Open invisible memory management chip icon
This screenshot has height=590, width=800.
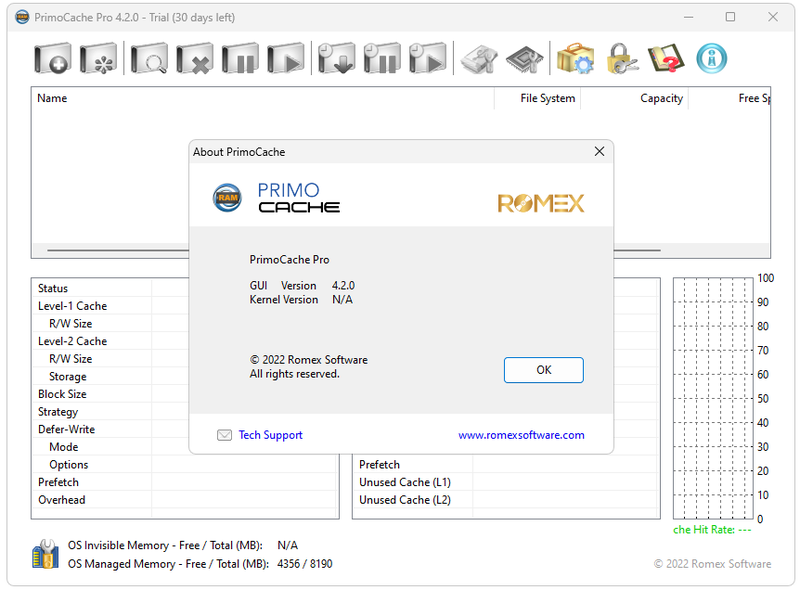click(524, 59)
